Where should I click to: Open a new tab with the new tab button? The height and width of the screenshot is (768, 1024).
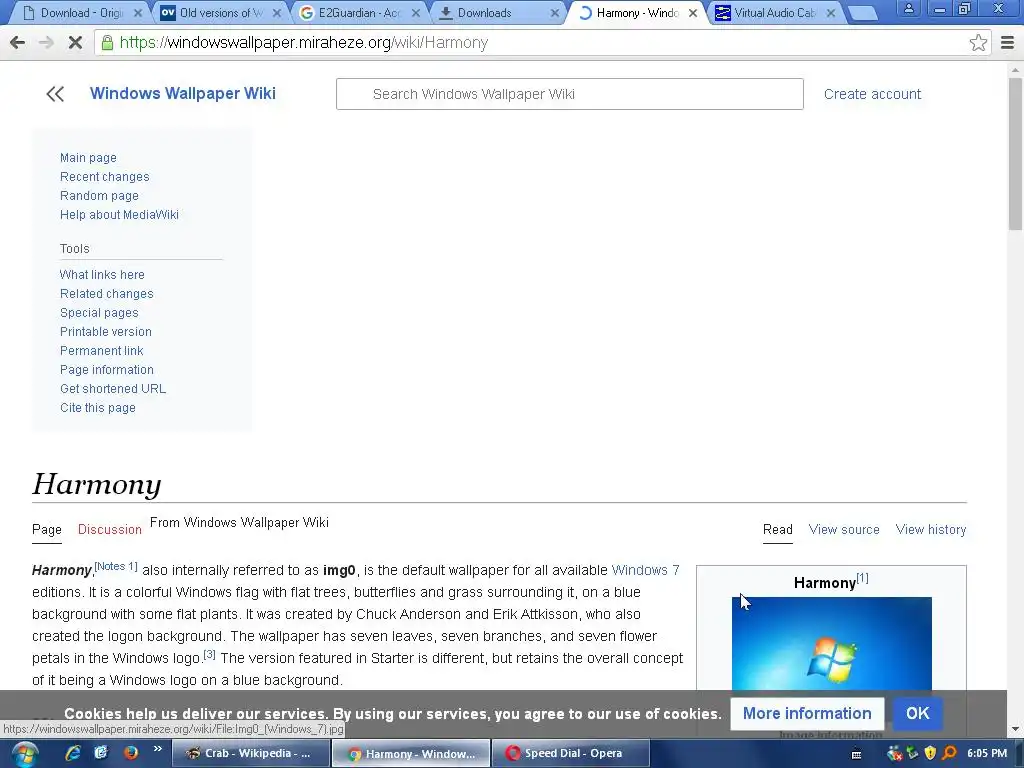click(863, 13)
